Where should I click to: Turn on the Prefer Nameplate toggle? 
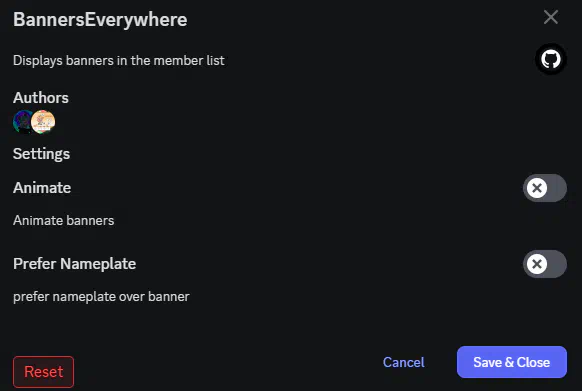tap(545, 264)
